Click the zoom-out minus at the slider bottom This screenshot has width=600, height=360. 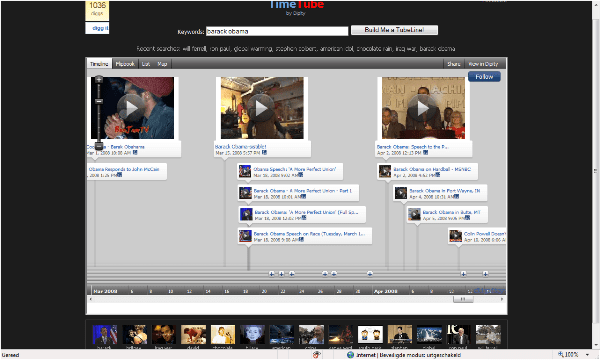99,146
